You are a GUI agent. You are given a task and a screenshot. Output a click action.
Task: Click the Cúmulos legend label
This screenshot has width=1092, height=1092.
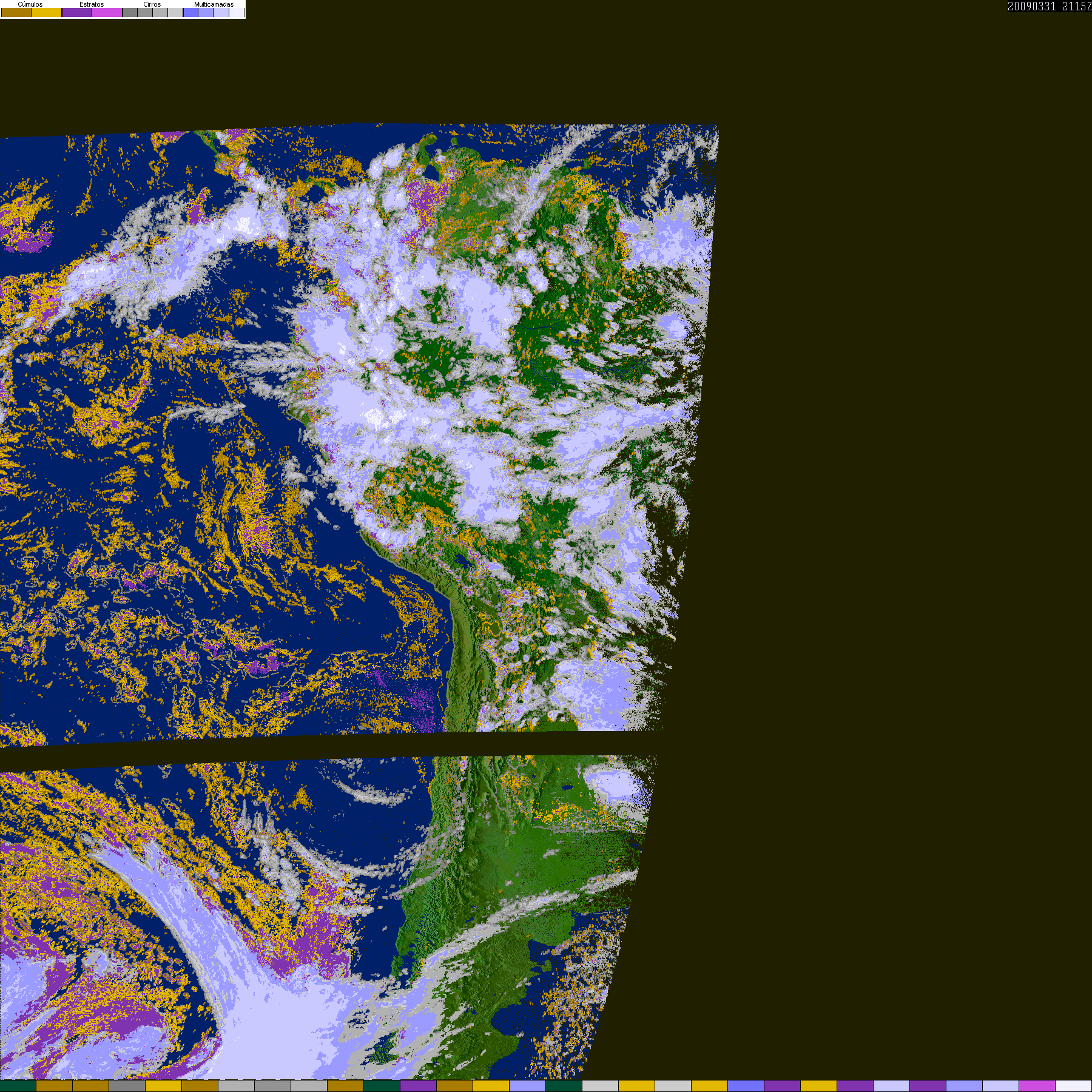[30, 4]
